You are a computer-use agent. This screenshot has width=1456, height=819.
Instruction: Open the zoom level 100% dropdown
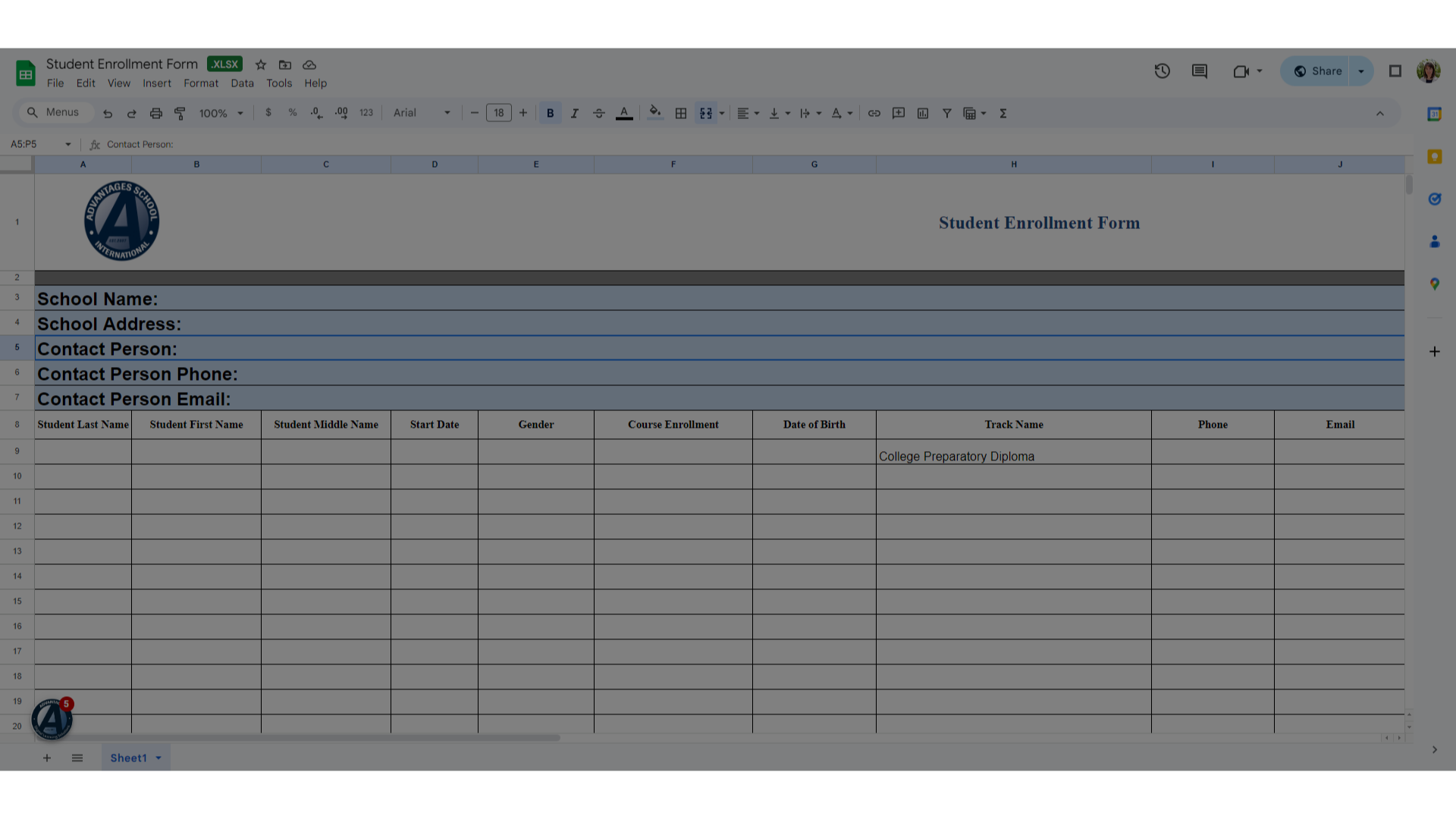coord(221,113)
